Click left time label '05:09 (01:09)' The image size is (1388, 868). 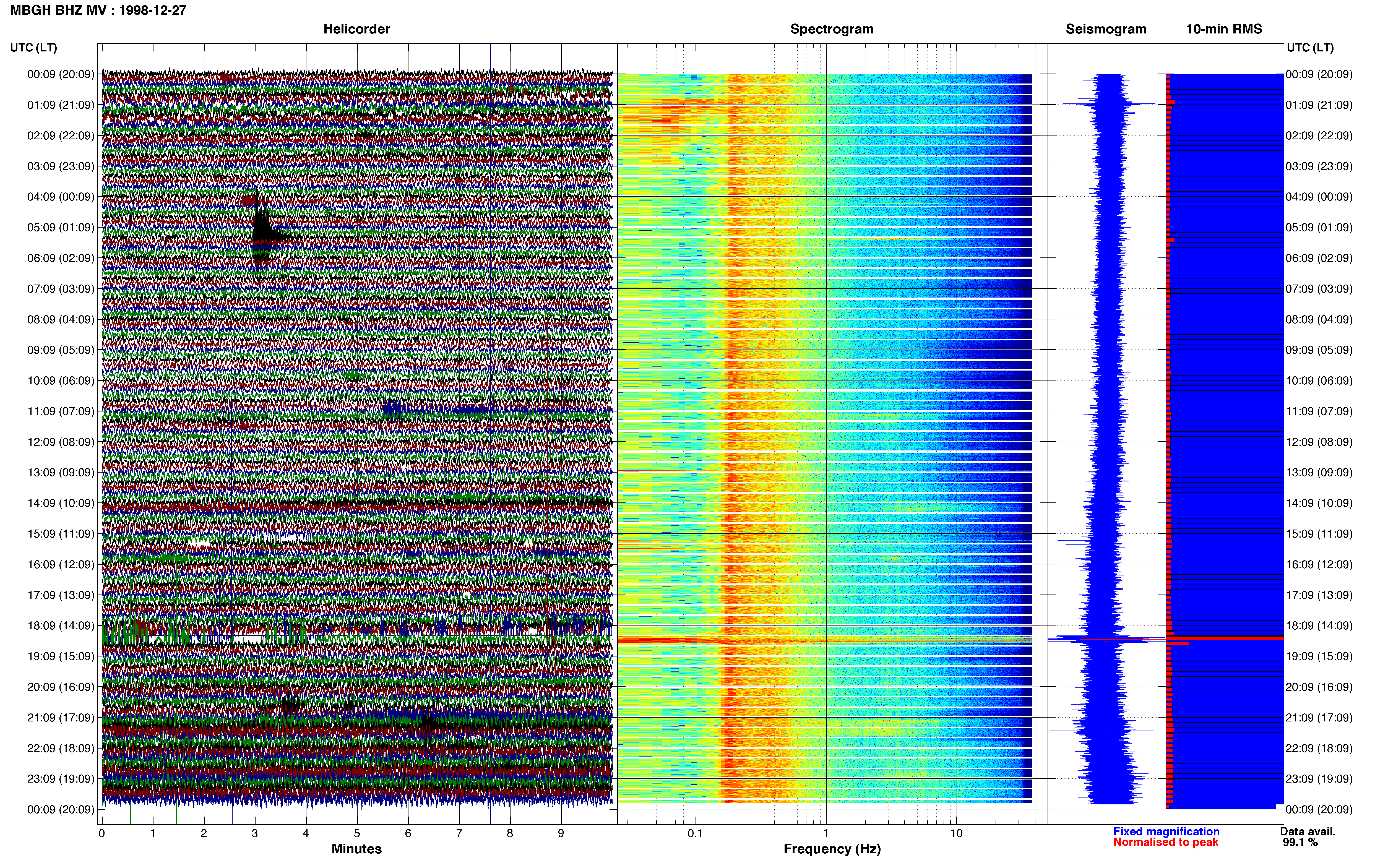click(61, 227)
